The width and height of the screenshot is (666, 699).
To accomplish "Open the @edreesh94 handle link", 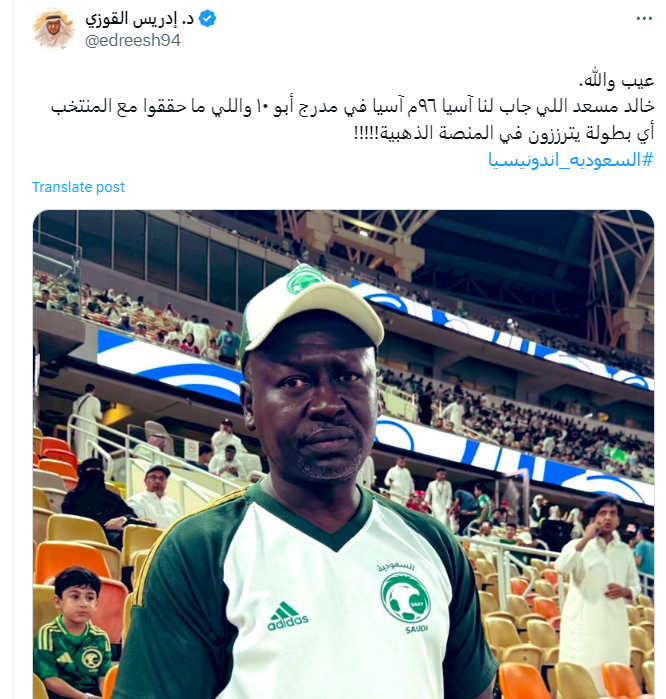I will click(133, 41).
